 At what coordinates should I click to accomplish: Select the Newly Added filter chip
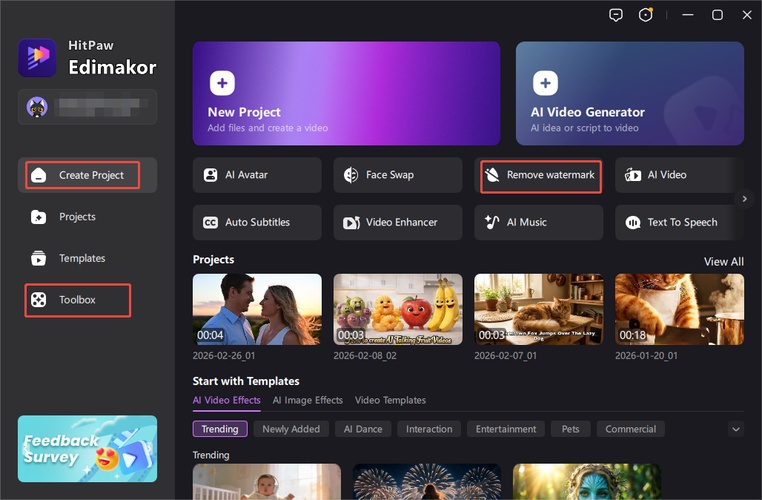[291, 429]
